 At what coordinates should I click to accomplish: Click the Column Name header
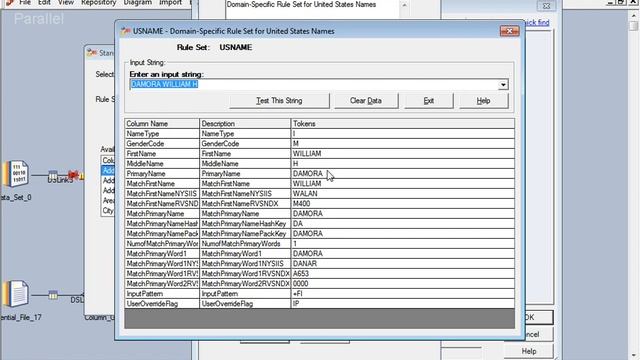(162, 124)
